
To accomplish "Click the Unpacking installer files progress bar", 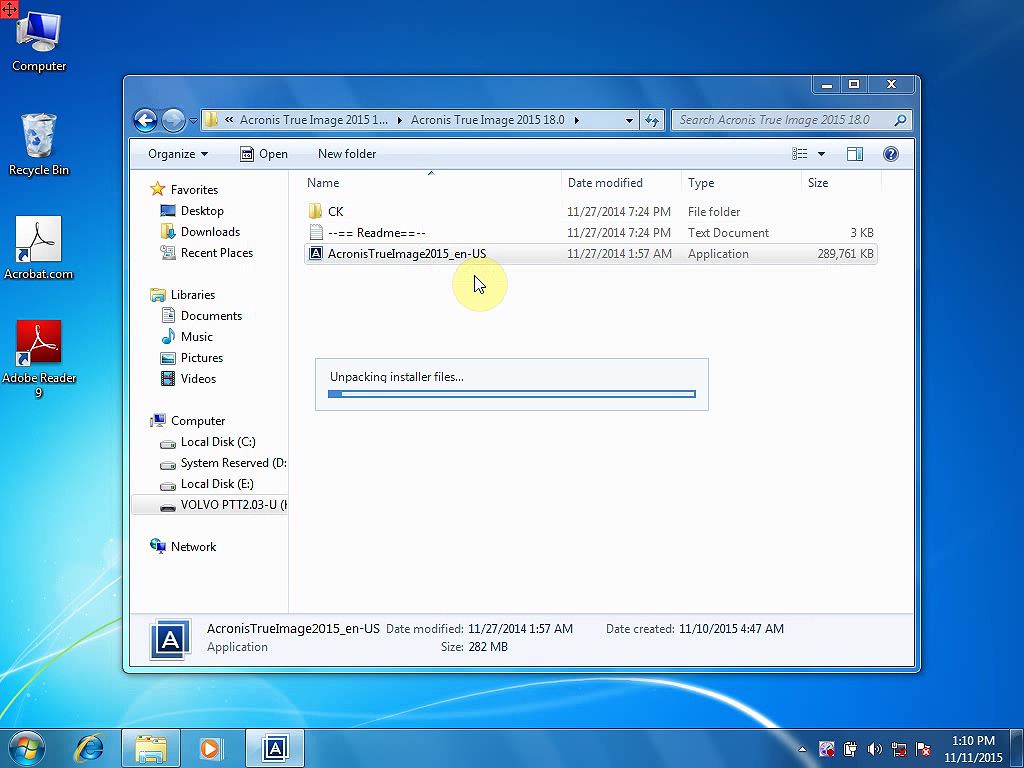I will [x=512, y=394].
